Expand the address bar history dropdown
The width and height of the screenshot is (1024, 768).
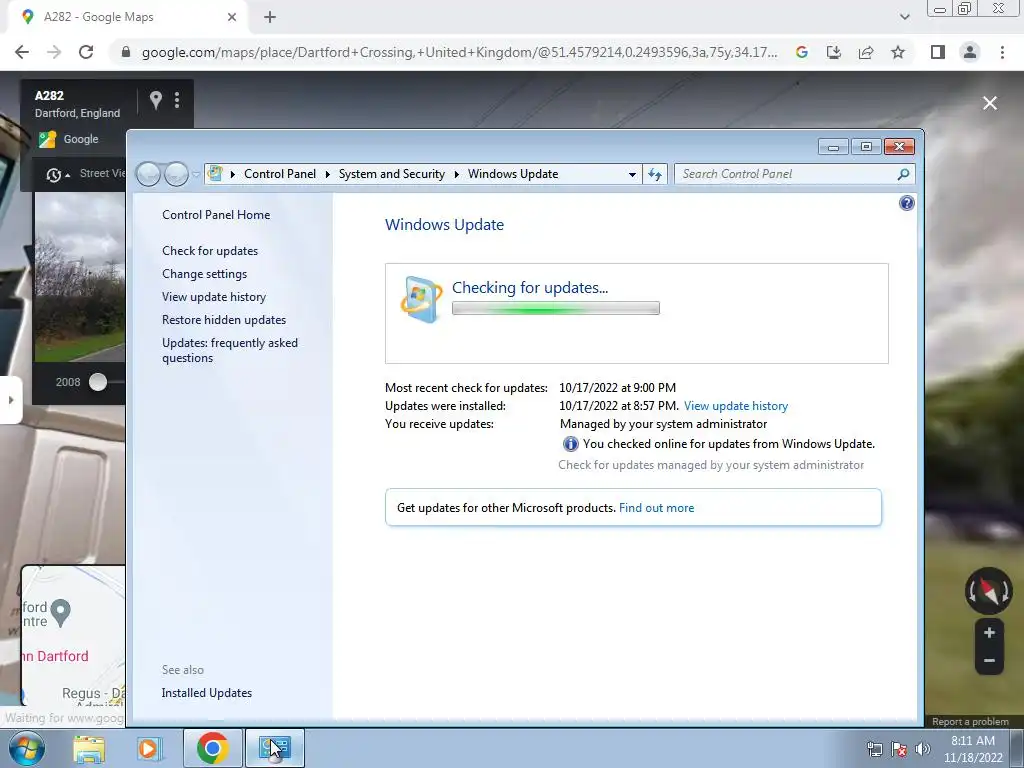tap(632, 174)
